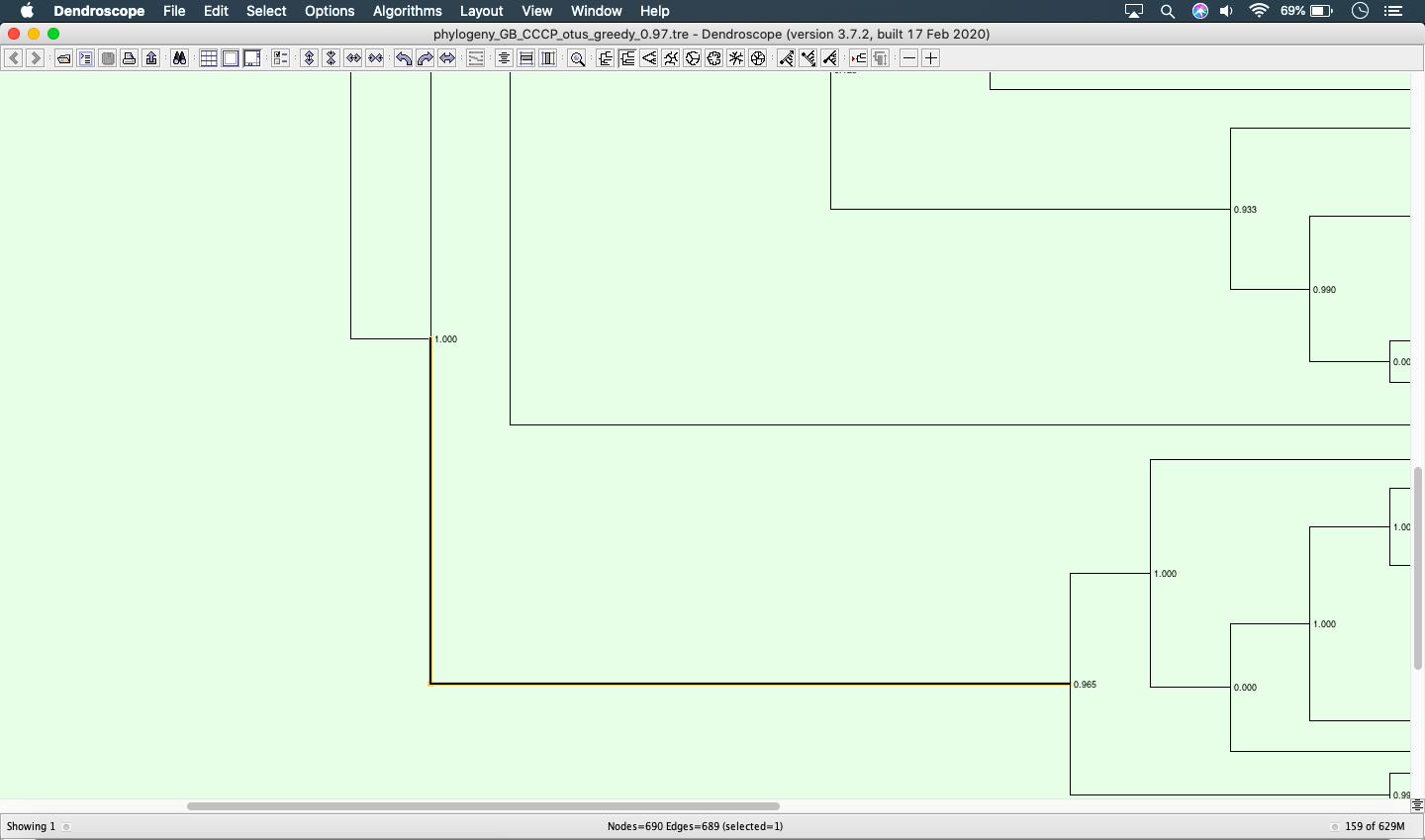Click the Export image upload-arrow icon
Image resolution: width=1425 pixels, height=840 pixels.
pyautogui.click(x=151, y=58)
